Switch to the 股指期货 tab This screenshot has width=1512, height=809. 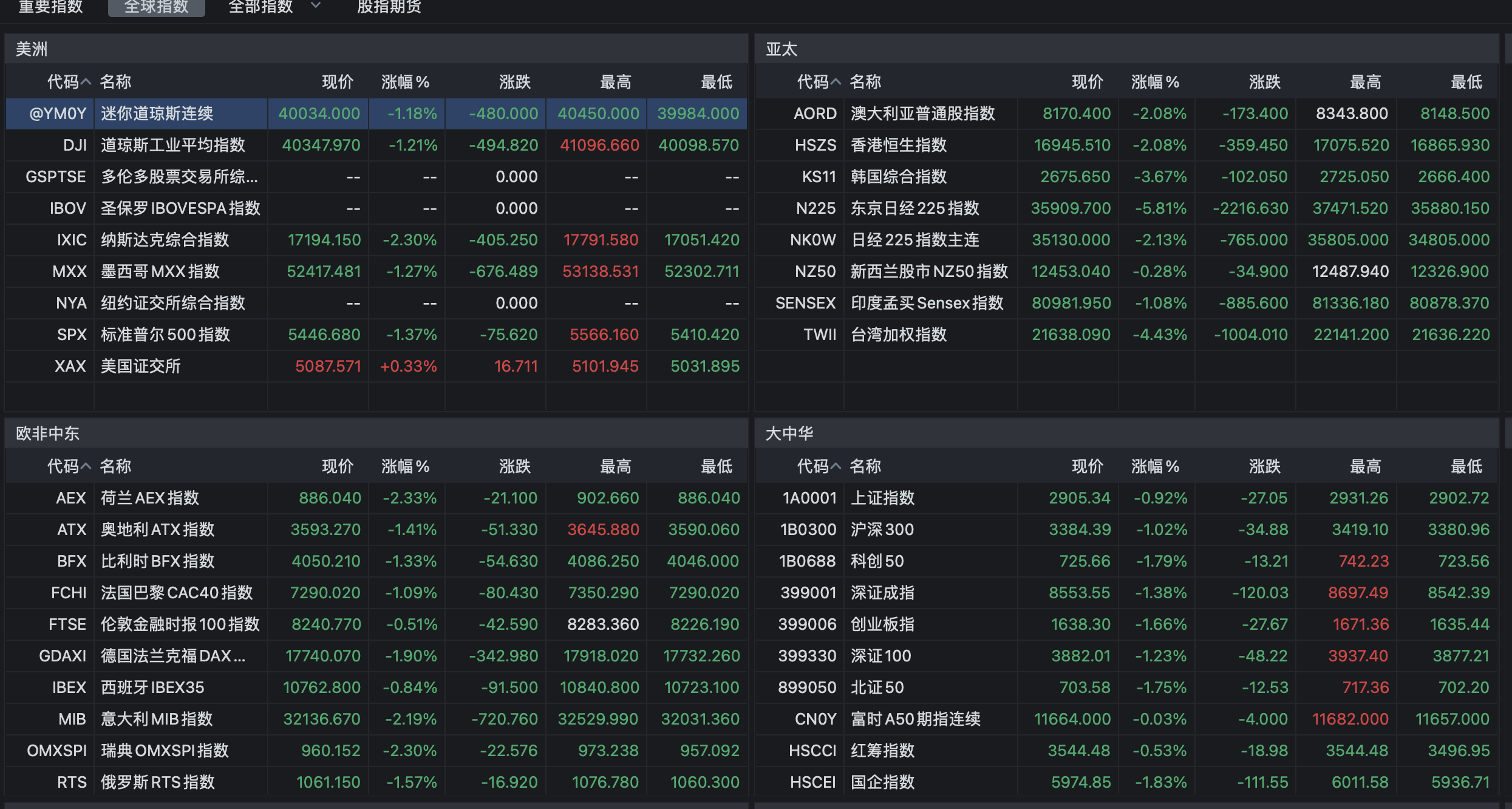(389, 7)
